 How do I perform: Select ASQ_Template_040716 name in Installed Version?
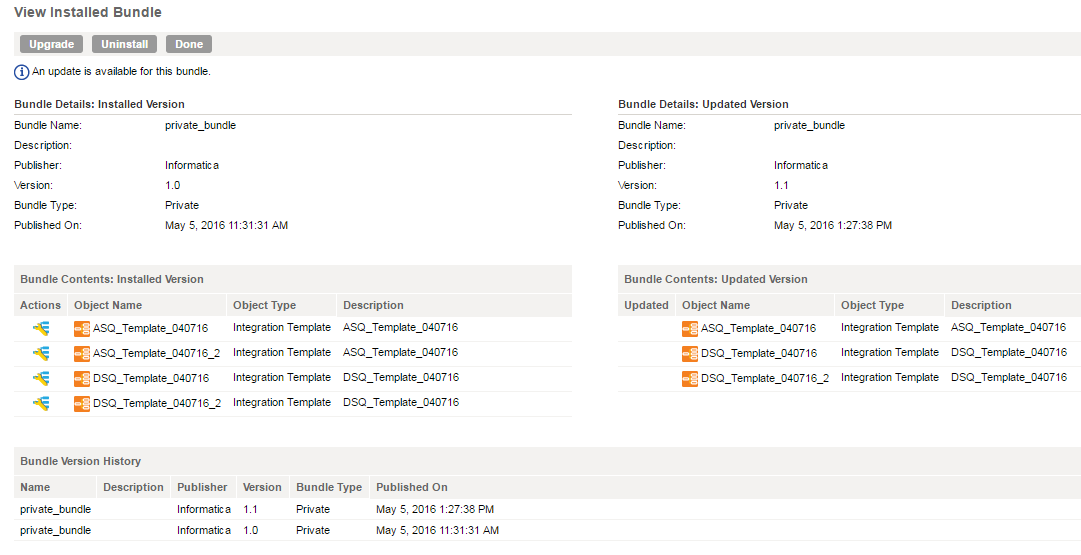click(150, 328)
